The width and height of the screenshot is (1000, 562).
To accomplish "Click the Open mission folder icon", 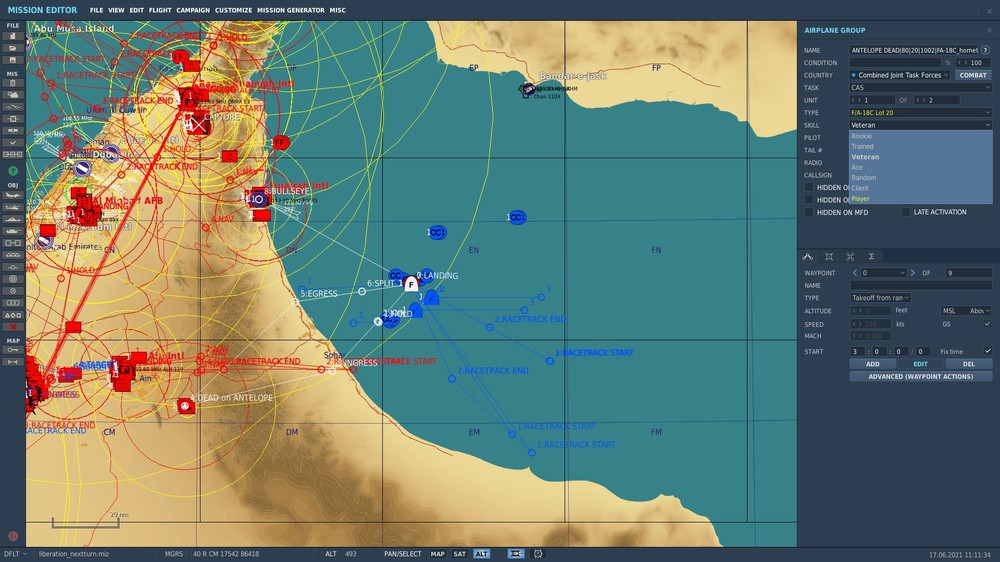I will point(13,48).
